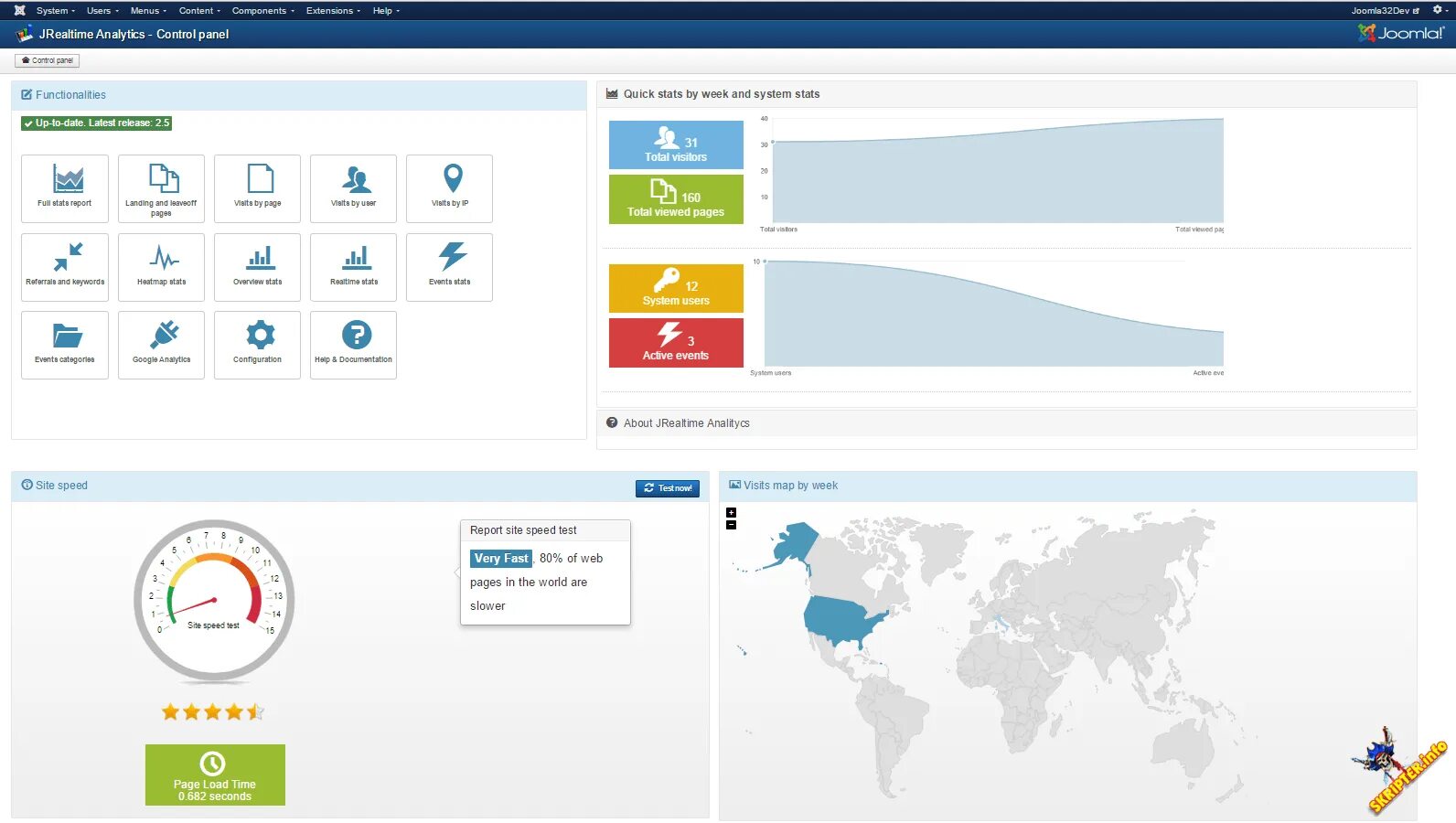Click the Joomla logo in top-left corner
1456x823 pixels.
(x=19, y=10)
